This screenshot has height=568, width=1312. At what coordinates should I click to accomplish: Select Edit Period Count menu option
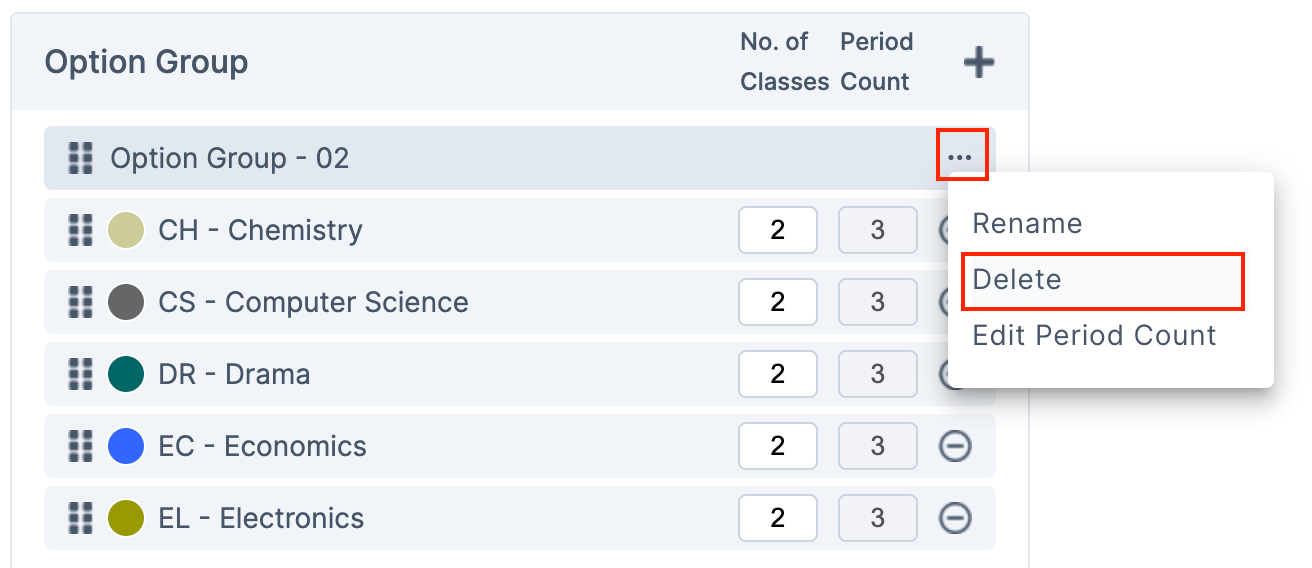click(x=1094, y=335)
